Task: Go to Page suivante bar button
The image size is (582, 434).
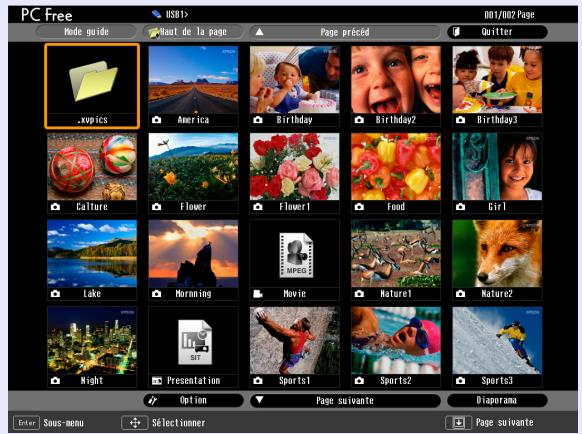Action: click(345, 401)
